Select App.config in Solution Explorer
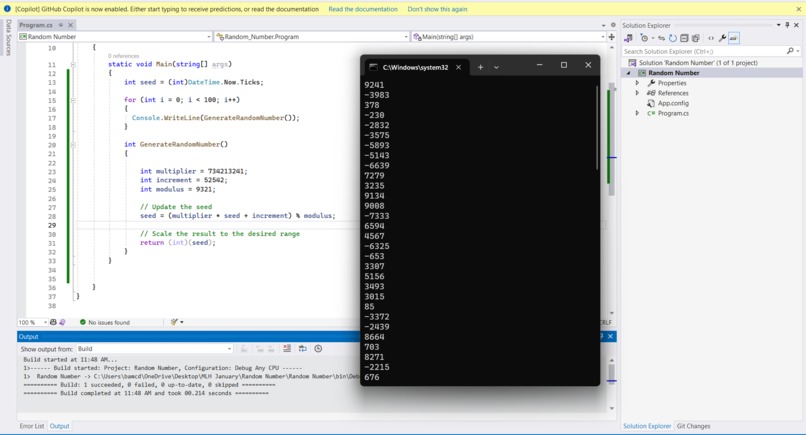806x435 pixels. tap(673, 103)
